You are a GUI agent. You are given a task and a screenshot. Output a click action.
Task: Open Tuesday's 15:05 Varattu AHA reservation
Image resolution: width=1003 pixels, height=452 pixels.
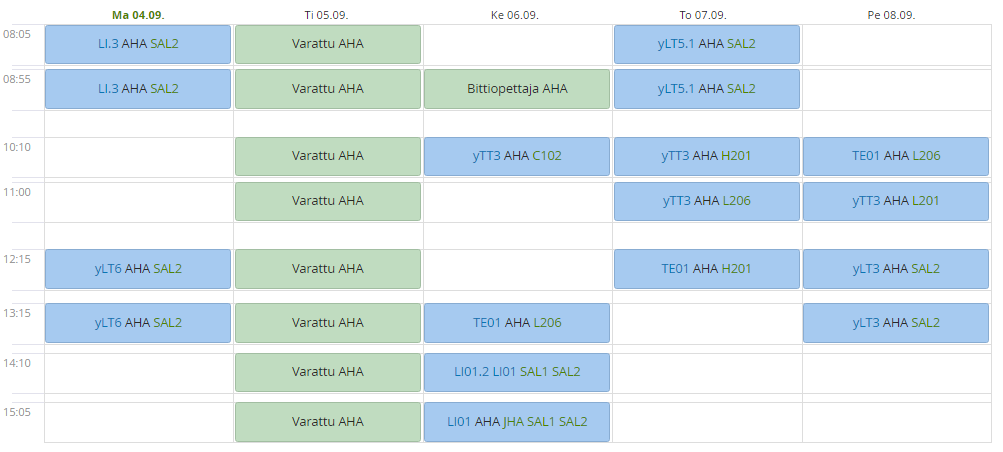point(328,422)
